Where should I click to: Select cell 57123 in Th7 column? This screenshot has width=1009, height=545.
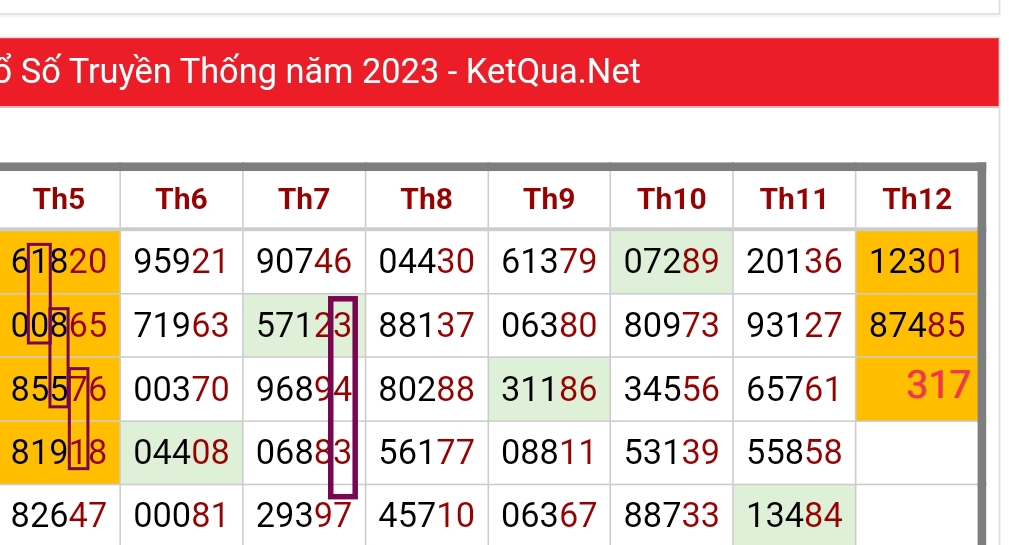(x=304, y=325)
